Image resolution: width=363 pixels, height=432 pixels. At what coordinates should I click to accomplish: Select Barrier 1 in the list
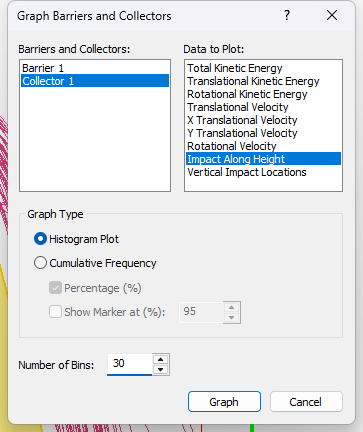(95, 68)
